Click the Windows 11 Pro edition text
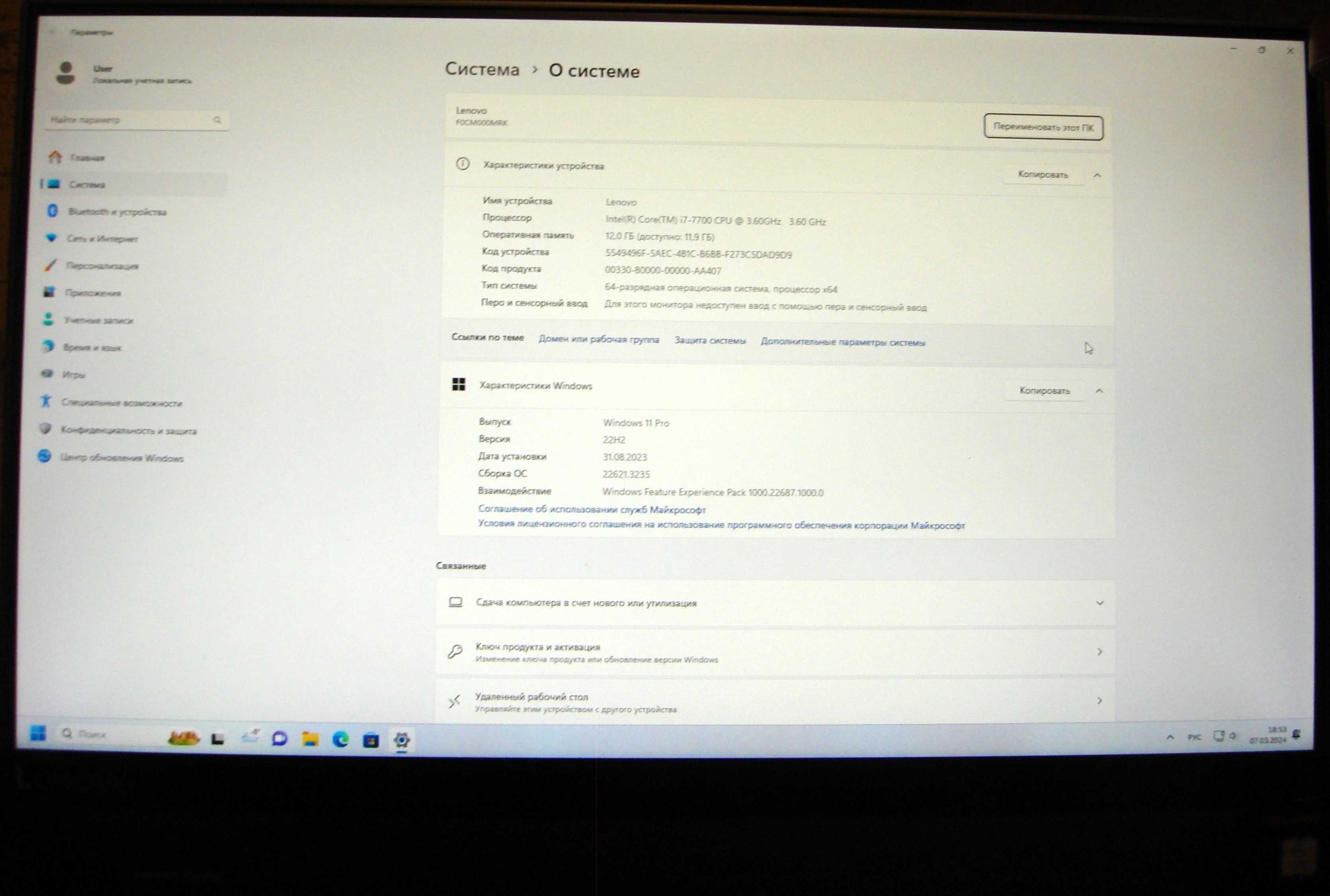Screen dimensions: 1330x896 (636, 423)
